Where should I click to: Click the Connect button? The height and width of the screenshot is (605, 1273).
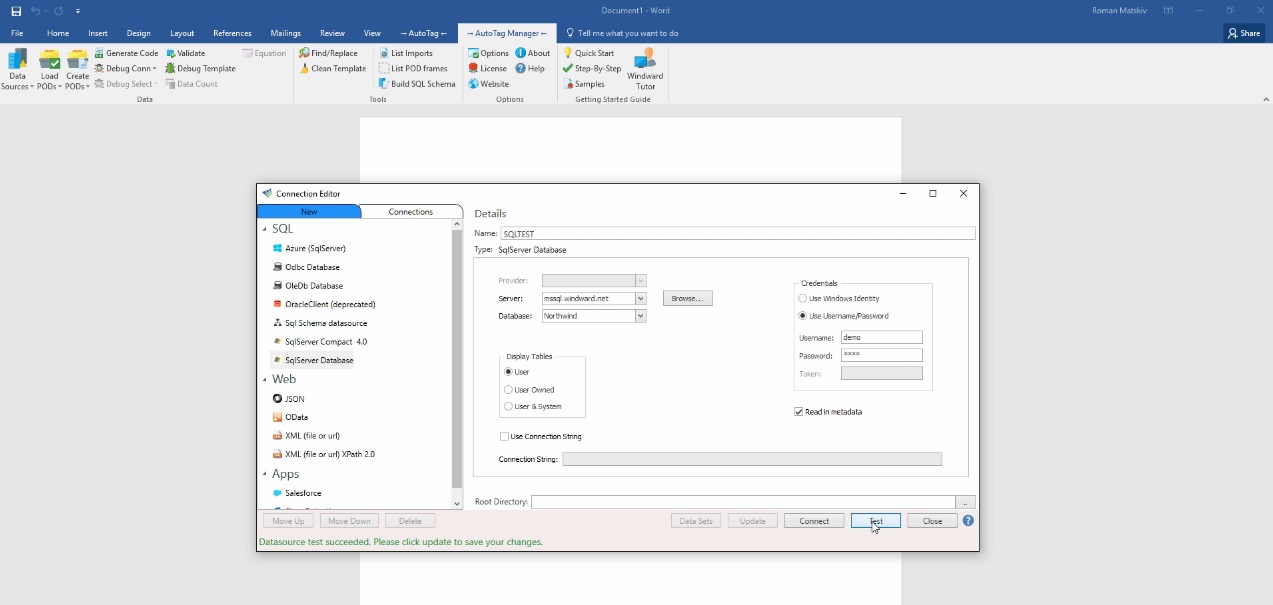point(814,521)
